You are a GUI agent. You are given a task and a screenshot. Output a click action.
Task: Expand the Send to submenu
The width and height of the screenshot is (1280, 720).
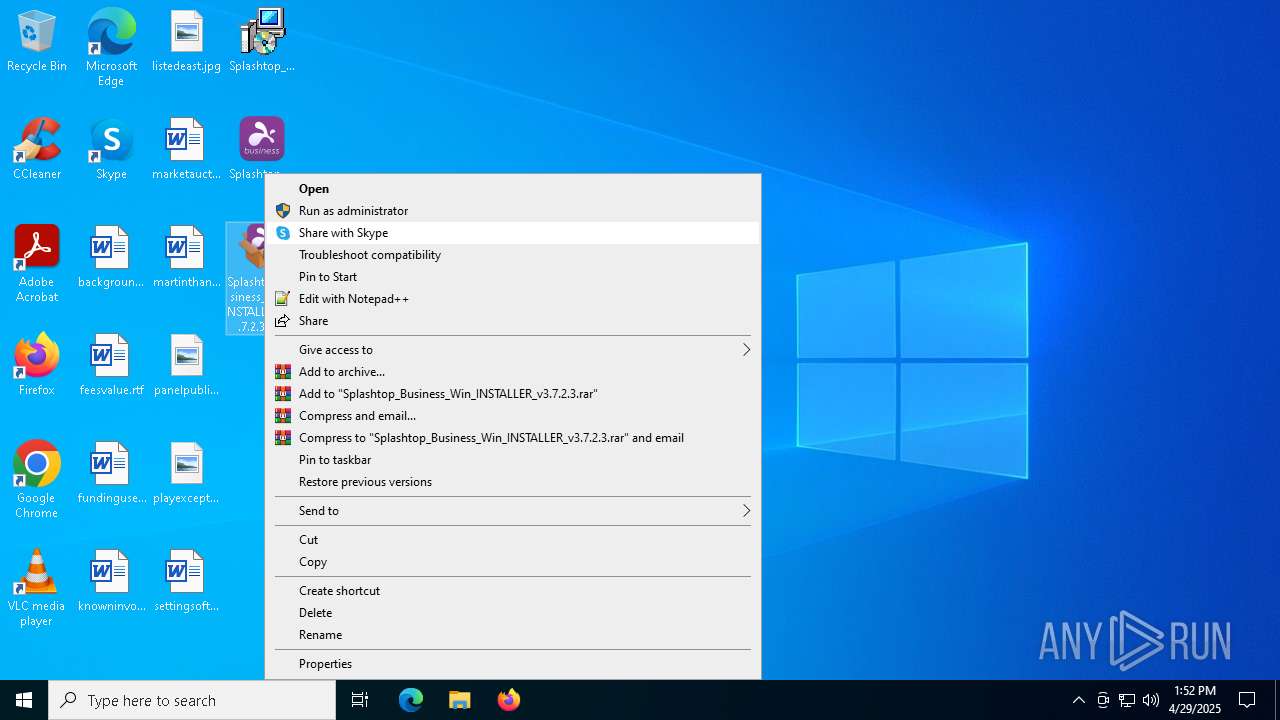pyautogui.click(x=513, y=511)
